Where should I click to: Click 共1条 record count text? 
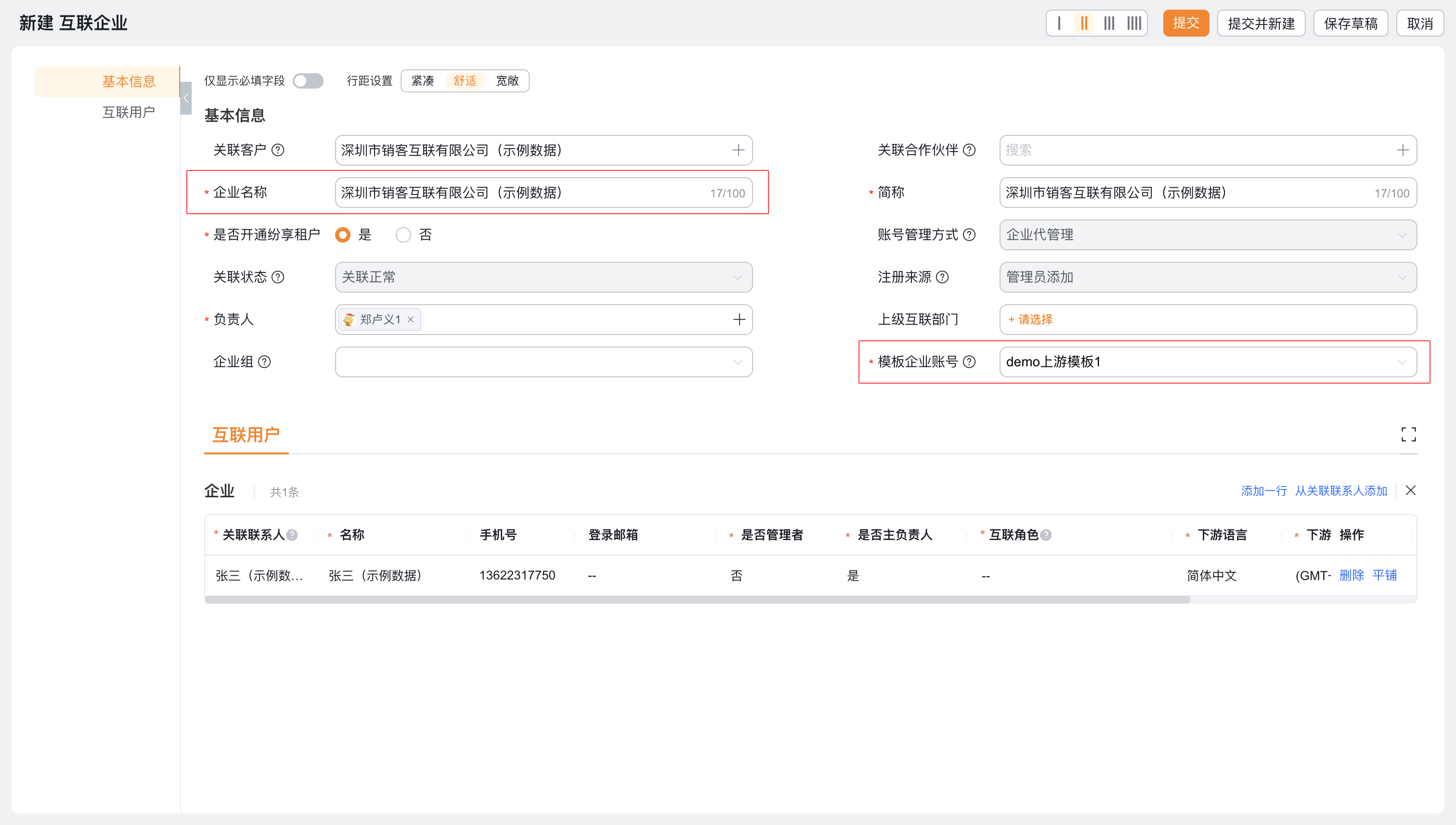pyautogui.click(x=284, y=492)
